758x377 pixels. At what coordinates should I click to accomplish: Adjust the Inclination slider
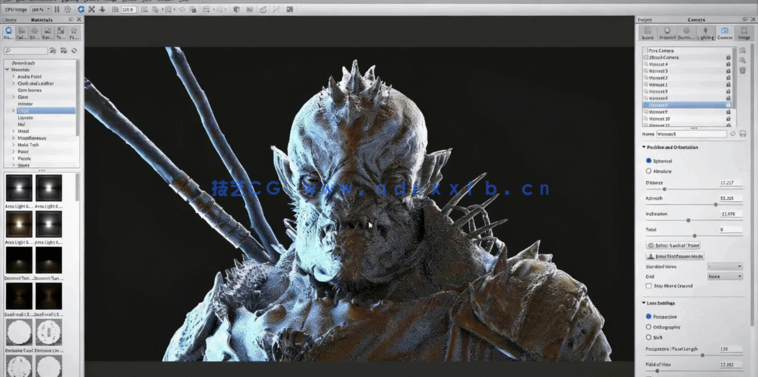click(x=688, y=220)
